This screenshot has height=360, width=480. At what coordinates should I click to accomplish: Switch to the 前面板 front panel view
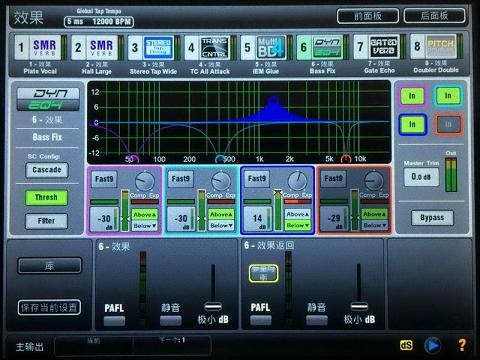(368, 16)
